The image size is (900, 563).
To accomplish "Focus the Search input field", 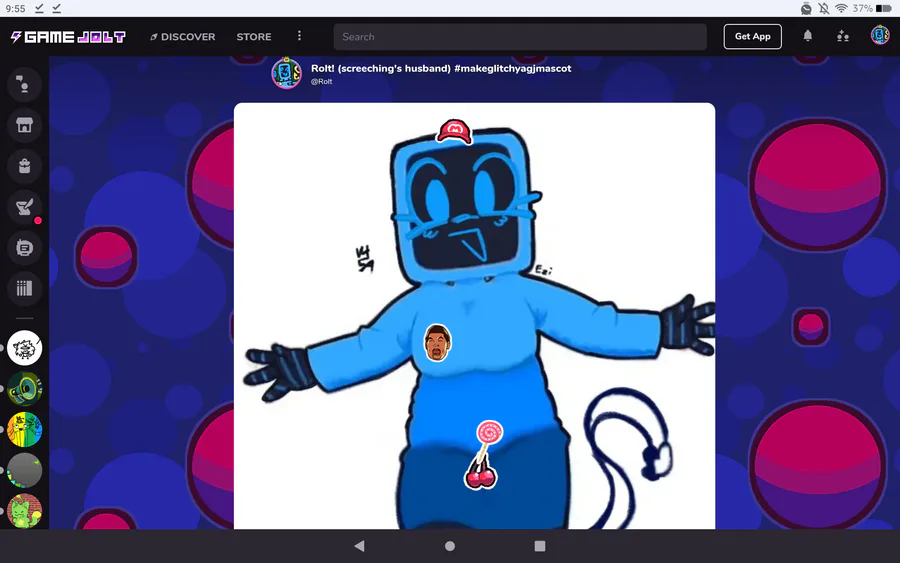I will click(520, 37).
